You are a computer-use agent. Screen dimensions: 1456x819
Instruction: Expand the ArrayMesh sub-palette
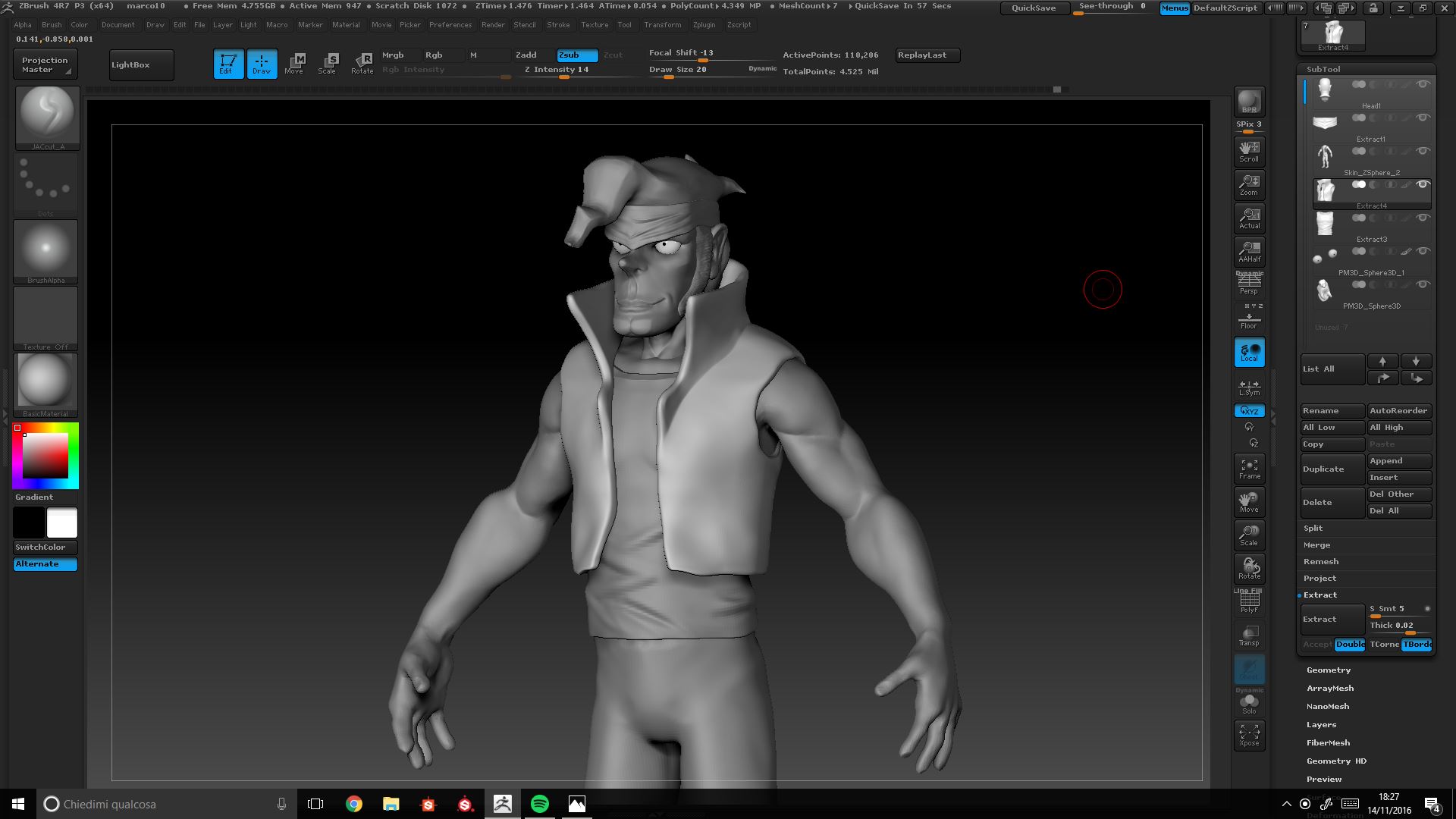[x=1330, y=689]
